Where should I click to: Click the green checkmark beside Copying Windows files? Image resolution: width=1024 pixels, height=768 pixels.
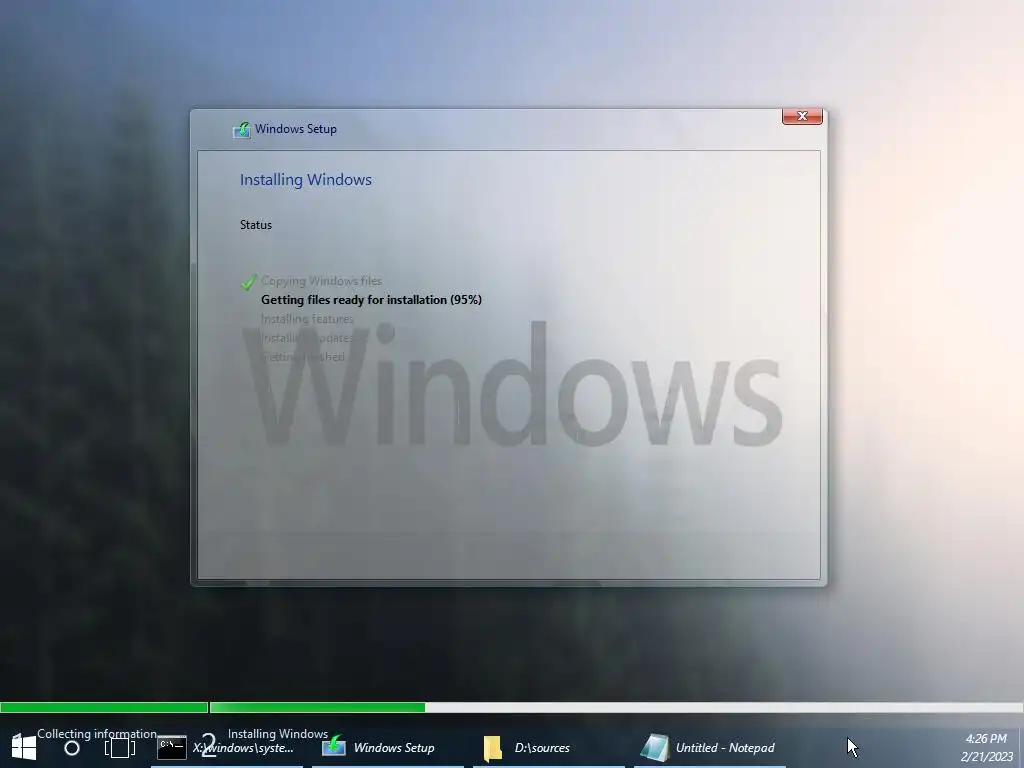pyautogui.click(x=248, y=281)
